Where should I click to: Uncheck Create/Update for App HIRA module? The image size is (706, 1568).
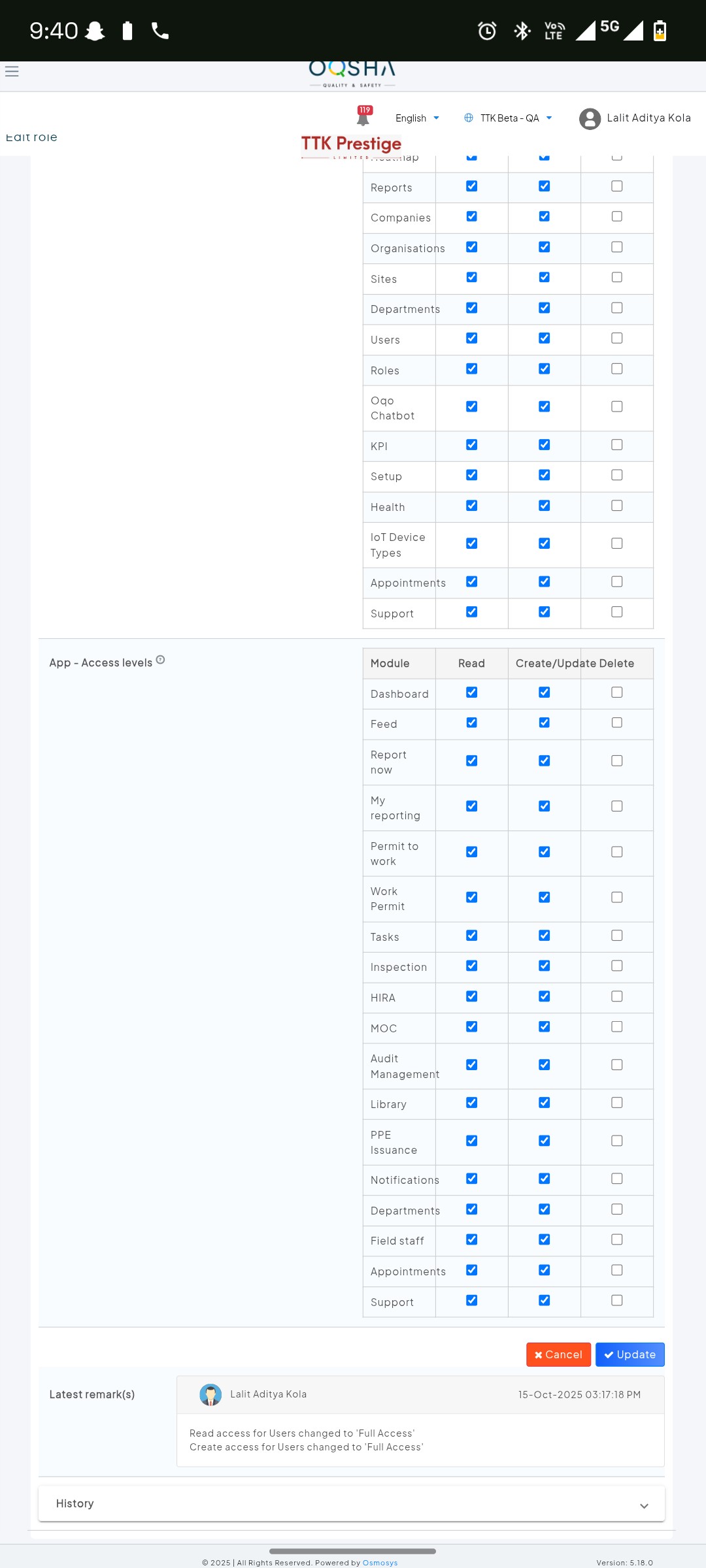(x=544, y=996)
